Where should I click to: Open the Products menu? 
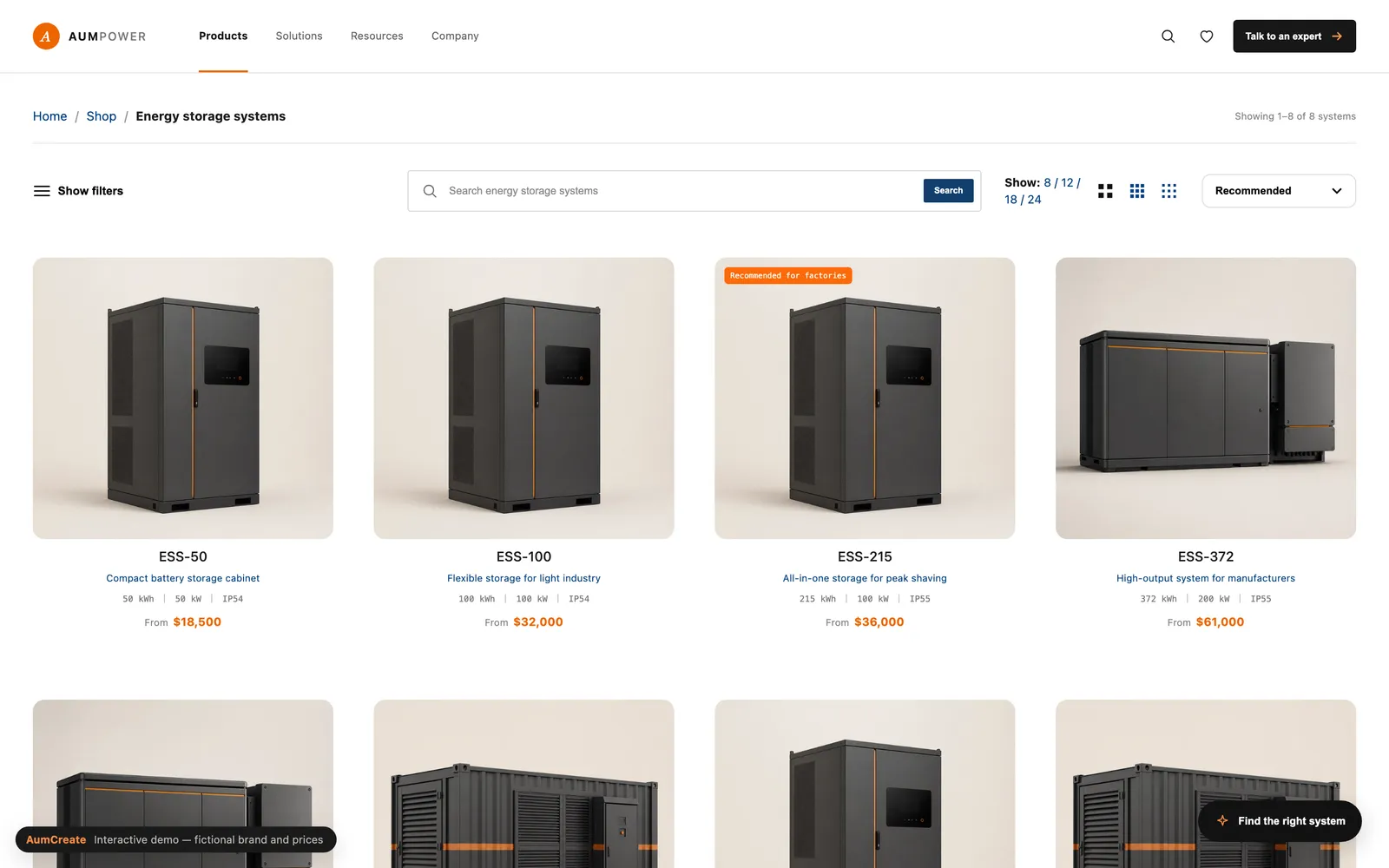click(223, 36)
